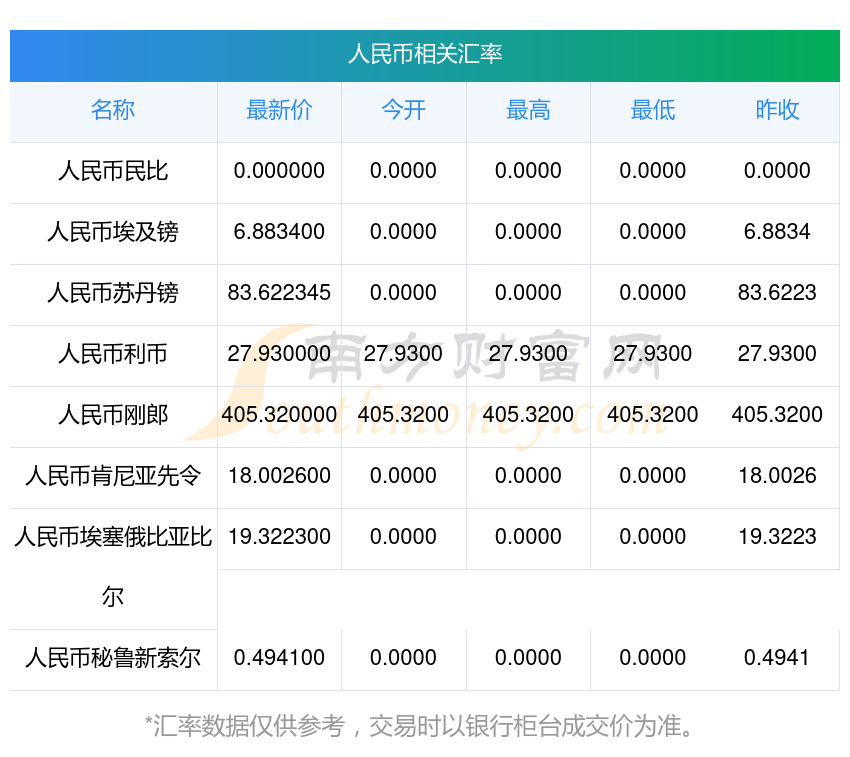
Task: Click 最低 value 27.9300 for 人民币利币
Action: tap(653, 354)
